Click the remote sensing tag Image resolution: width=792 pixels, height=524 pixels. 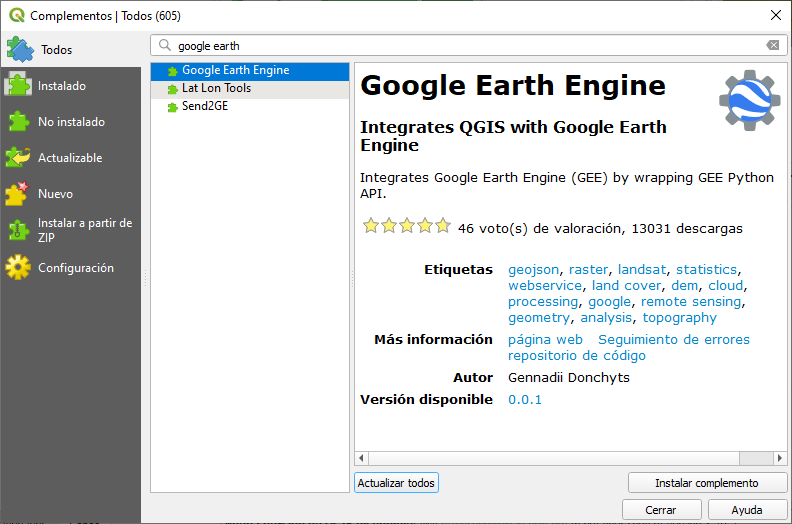pyautogui.click(x=691, y=302)
